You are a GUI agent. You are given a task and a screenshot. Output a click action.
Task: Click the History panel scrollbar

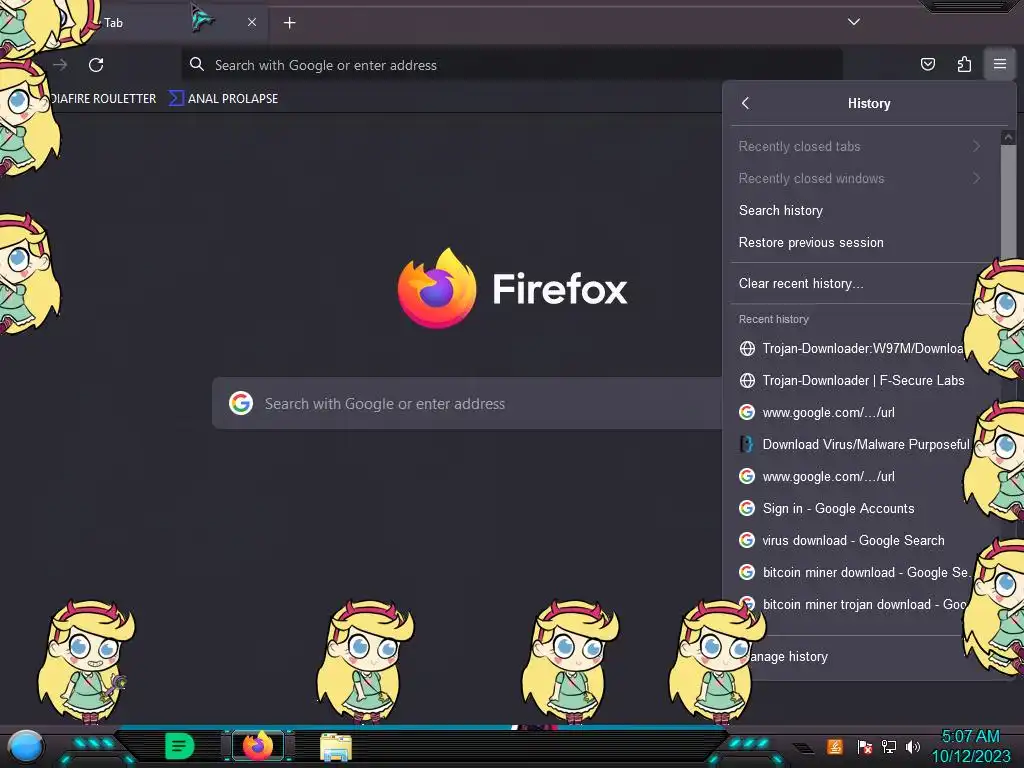click(1008, 202)
